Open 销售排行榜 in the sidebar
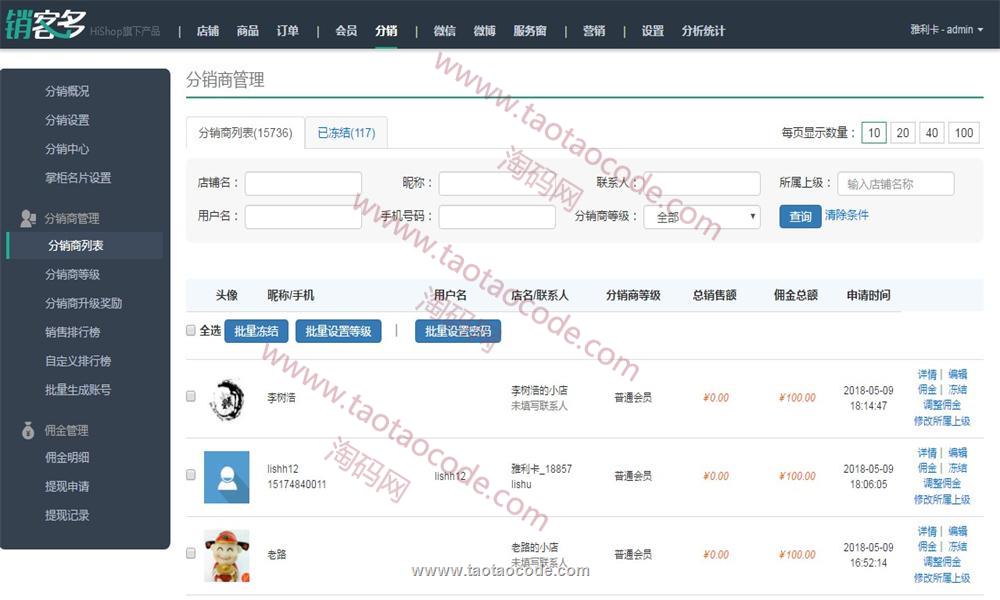The height and width of the screenshot is (600, 1000). pyautogui.click(x=73, y=332)
